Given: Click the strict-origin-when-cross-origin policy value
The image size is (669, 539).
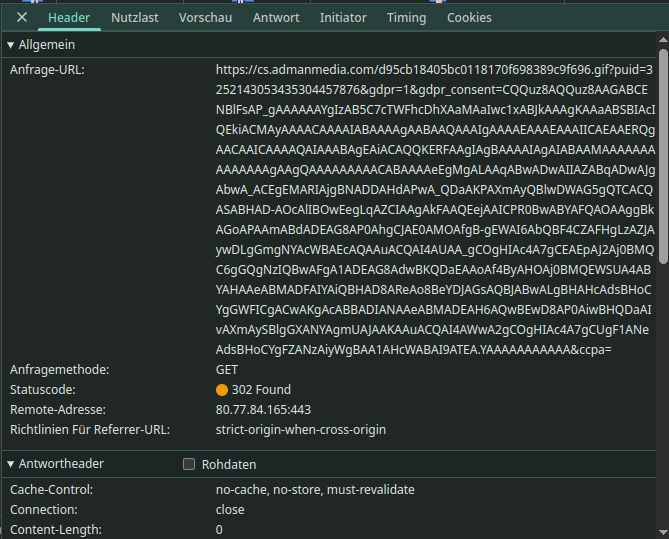Looking at the screenshot, I should tap(300, 430).
